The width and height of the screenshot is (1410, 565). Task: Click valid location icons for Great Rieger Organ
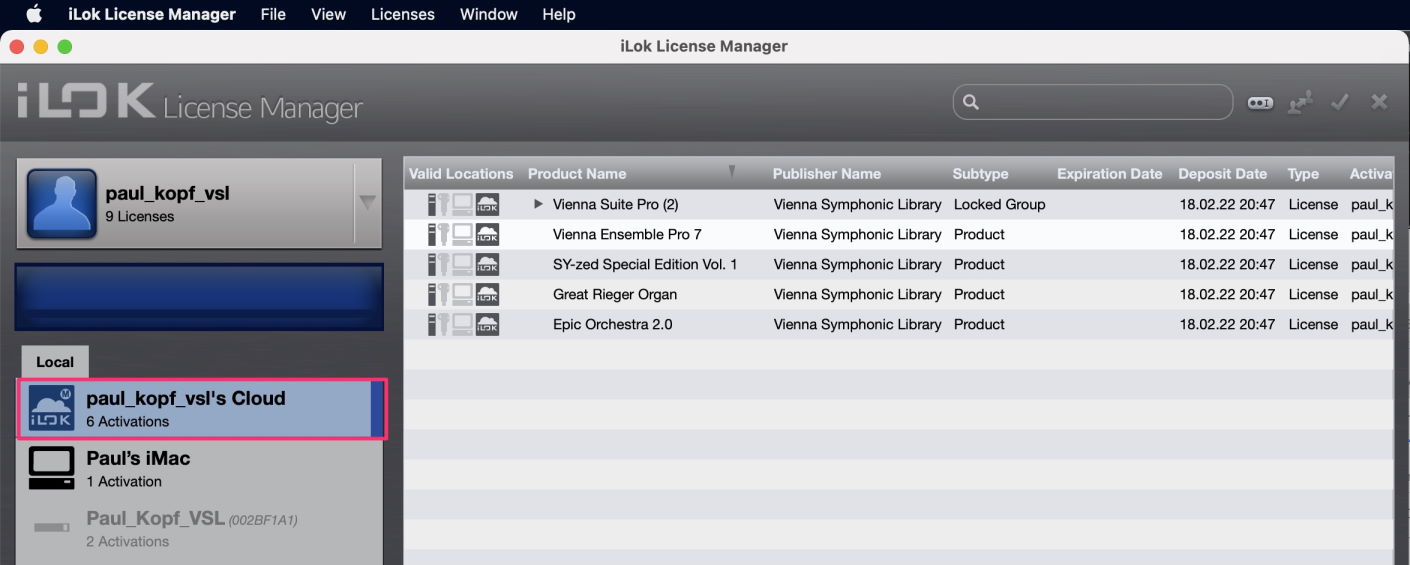pos(463,294)
